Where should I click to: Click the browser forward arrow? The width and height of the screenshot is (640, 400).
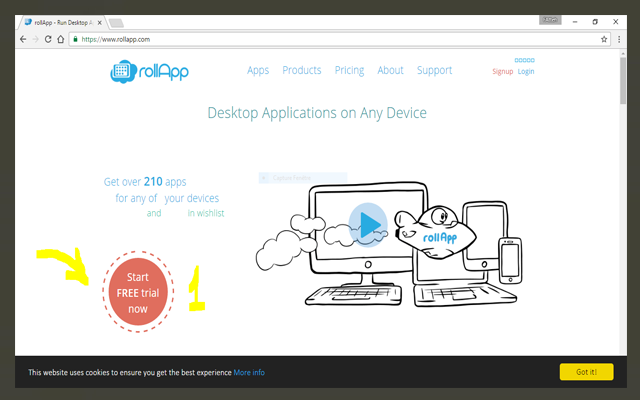37,39
